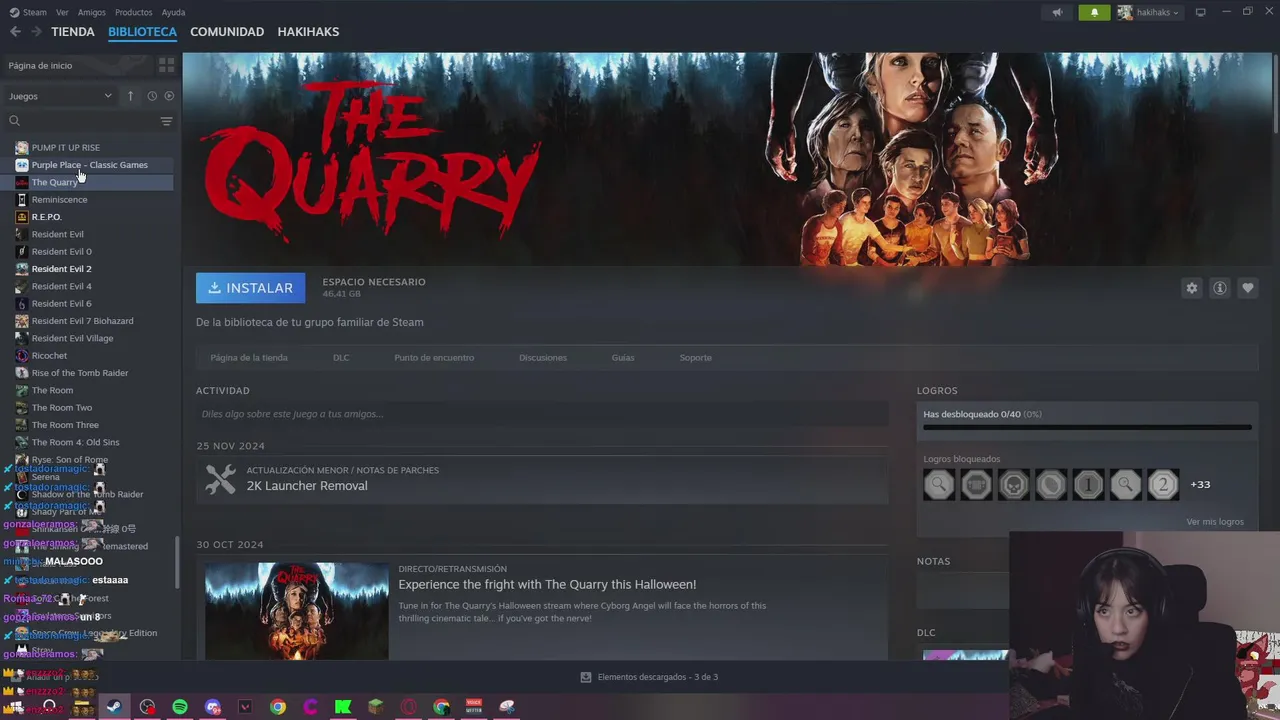
Task: Select Purple Place - Classic Games
Action: coord(92,165)
